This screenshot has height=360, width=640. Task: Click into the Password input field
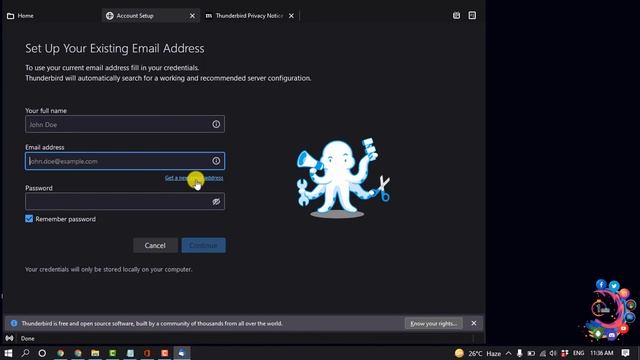point(125,202)
